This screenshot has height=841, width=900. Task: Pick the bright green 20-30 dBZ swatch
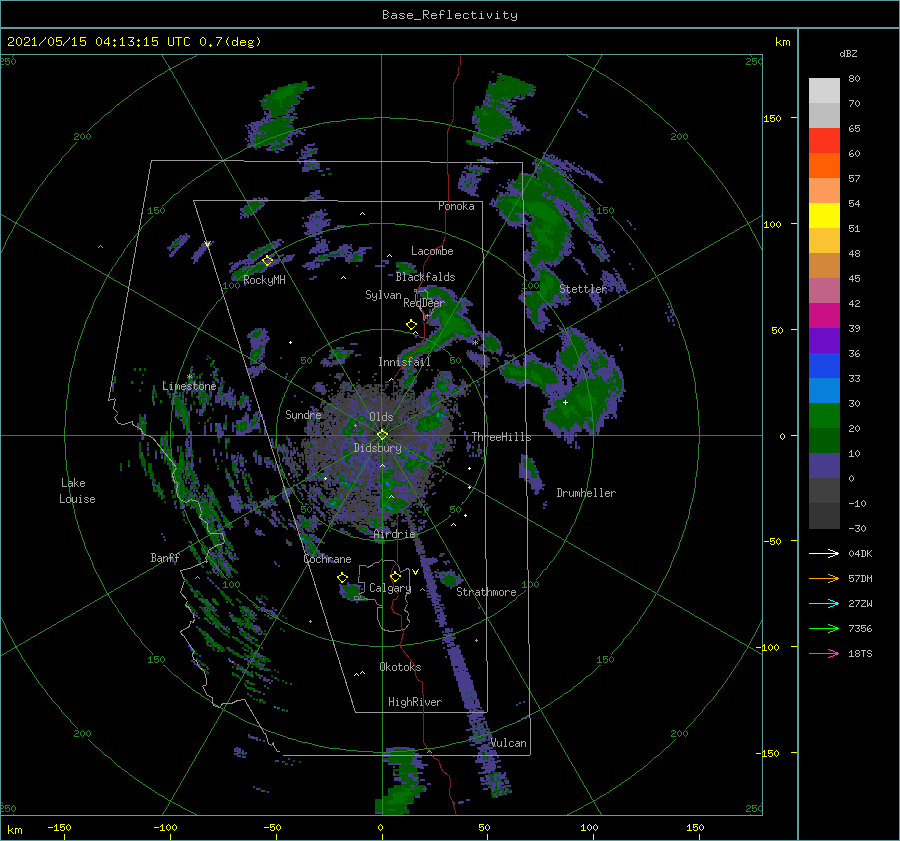pyautogui.click(x=824, y=415)
